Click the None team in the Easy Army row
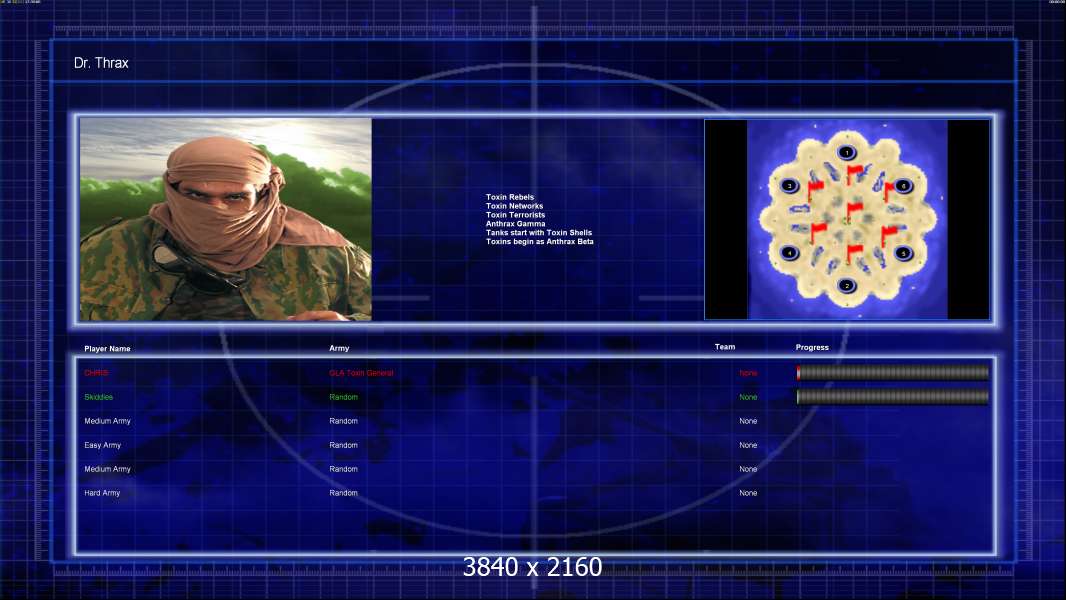1066x600 pixels. point(748,445)
